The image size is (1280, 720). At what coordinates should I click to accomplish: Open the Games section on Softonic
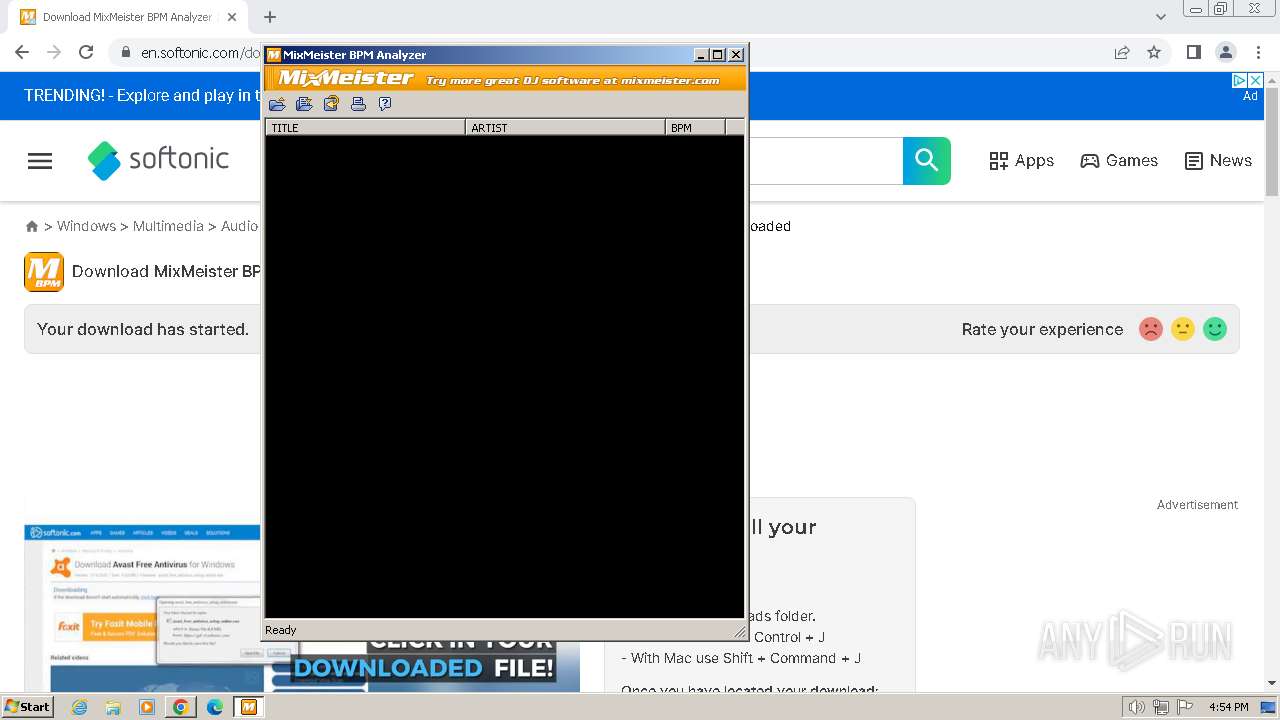(1119, 161)
